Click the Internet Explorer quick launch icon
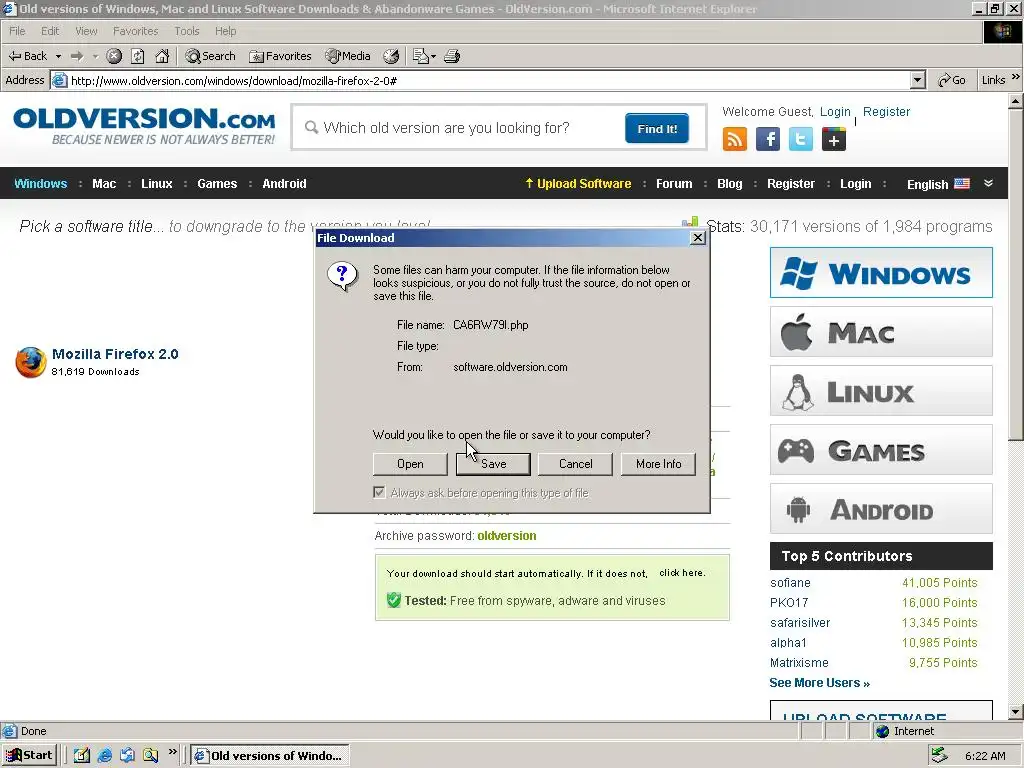Image resolution: width=1024 pixels, height=768 pixels. (104, 755)
